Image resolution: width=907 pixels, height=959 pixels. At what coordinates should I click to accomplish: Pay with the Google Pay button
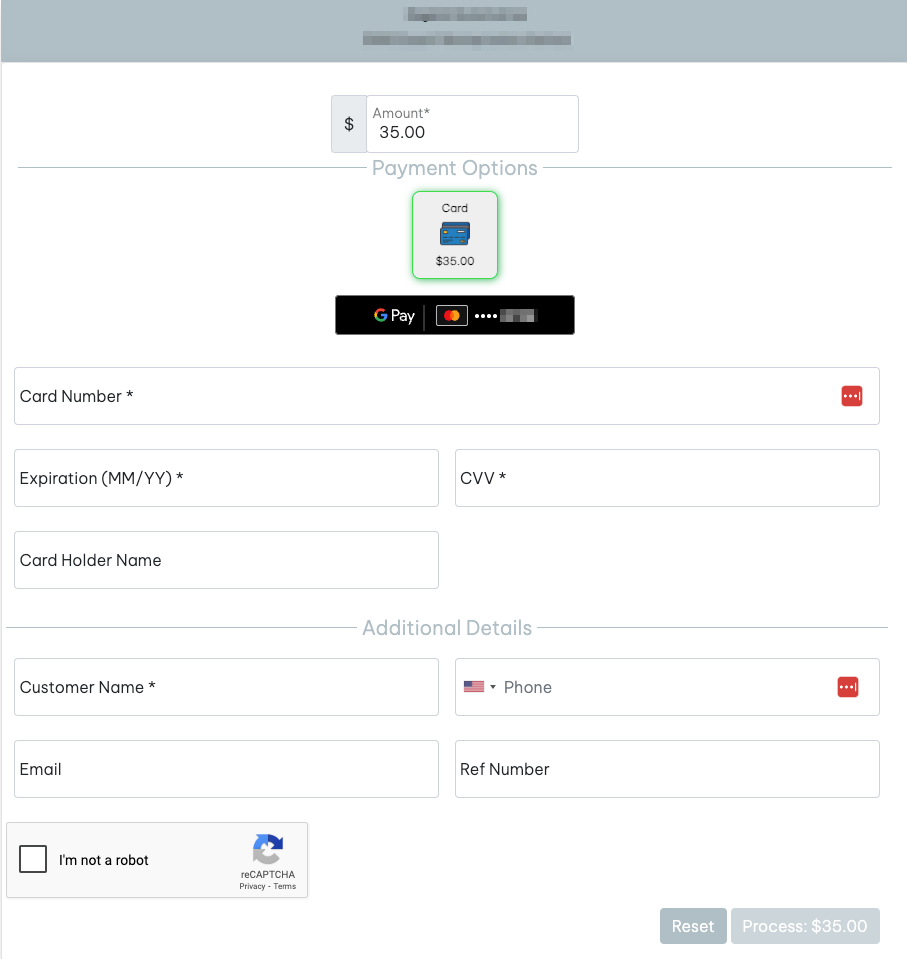pyautogui.click(x=455, y=315)
